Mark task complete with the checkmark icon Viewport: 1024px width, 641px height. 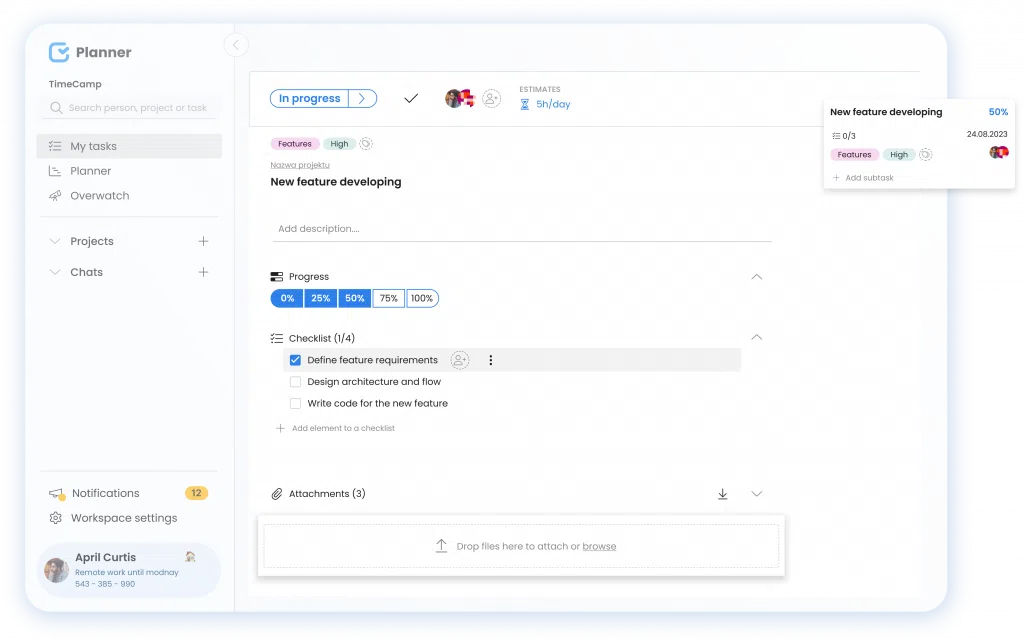point(411,99)
